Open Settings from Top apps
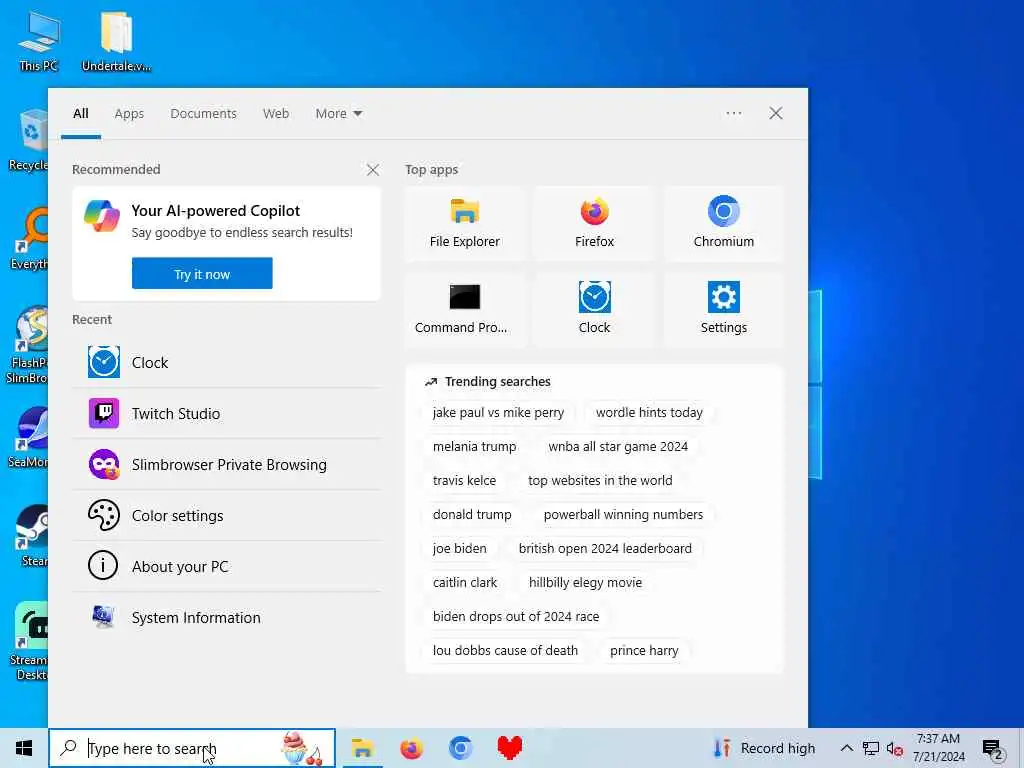1024x768 pixels. coord(723,310)
